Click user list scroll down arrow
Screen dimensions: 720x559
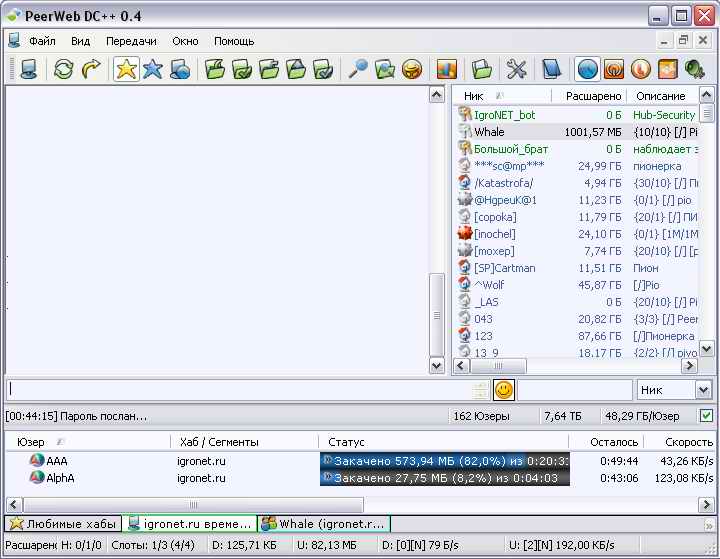[x=706, y=349]
